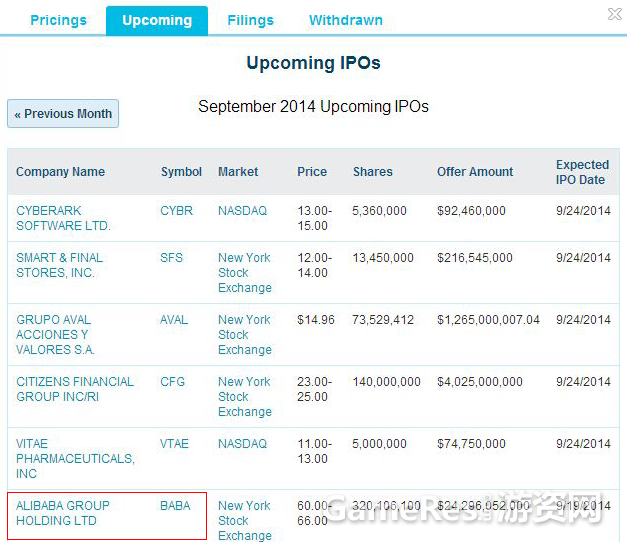This screenshot has width=627, height=542.
Task: Click the Upcoming IPOs title
Action: click(314, 63)
